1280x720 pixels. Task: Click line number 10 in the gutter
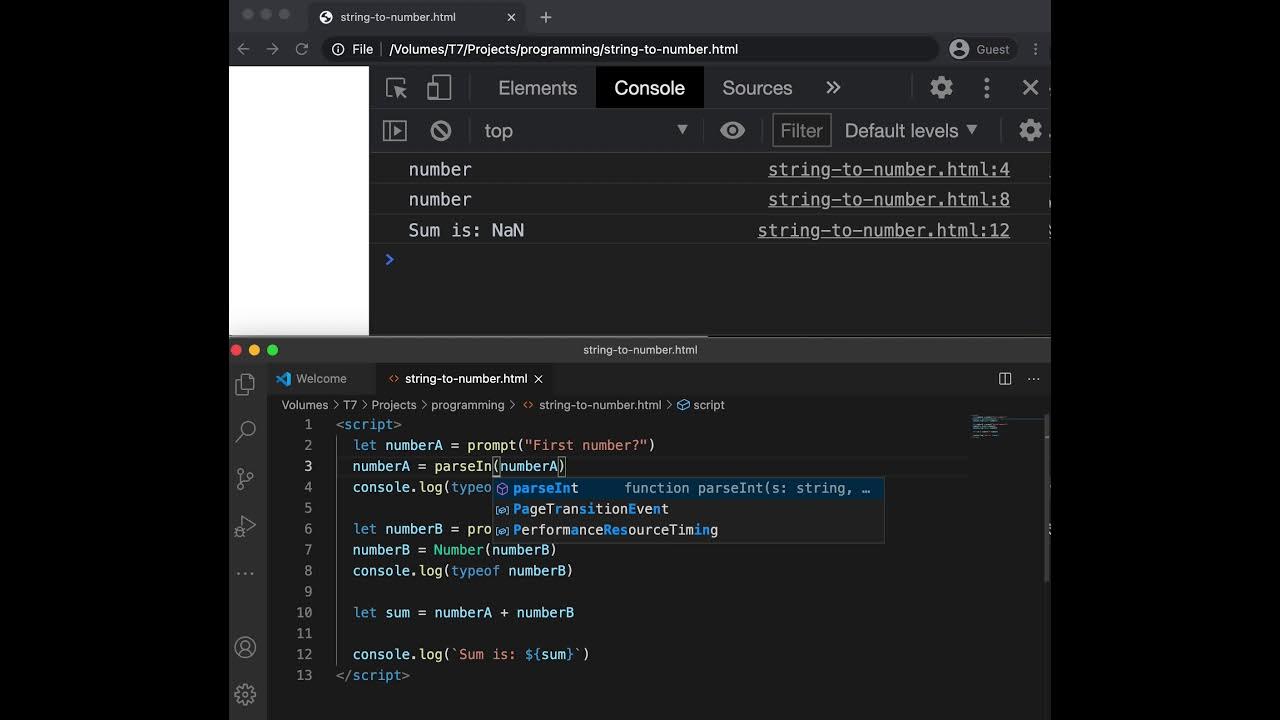(304, 613)
